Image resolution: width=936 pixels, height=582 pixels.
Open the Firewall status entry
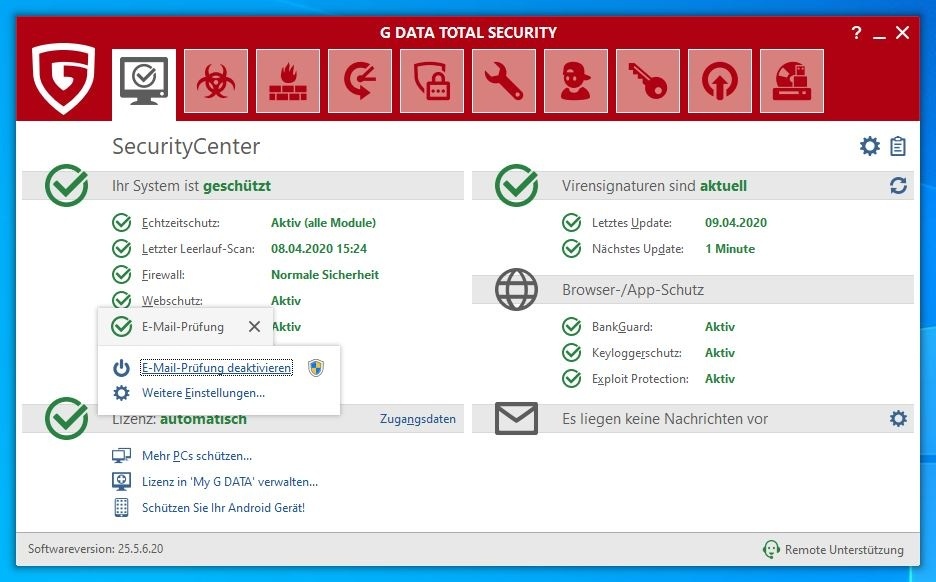163,275
